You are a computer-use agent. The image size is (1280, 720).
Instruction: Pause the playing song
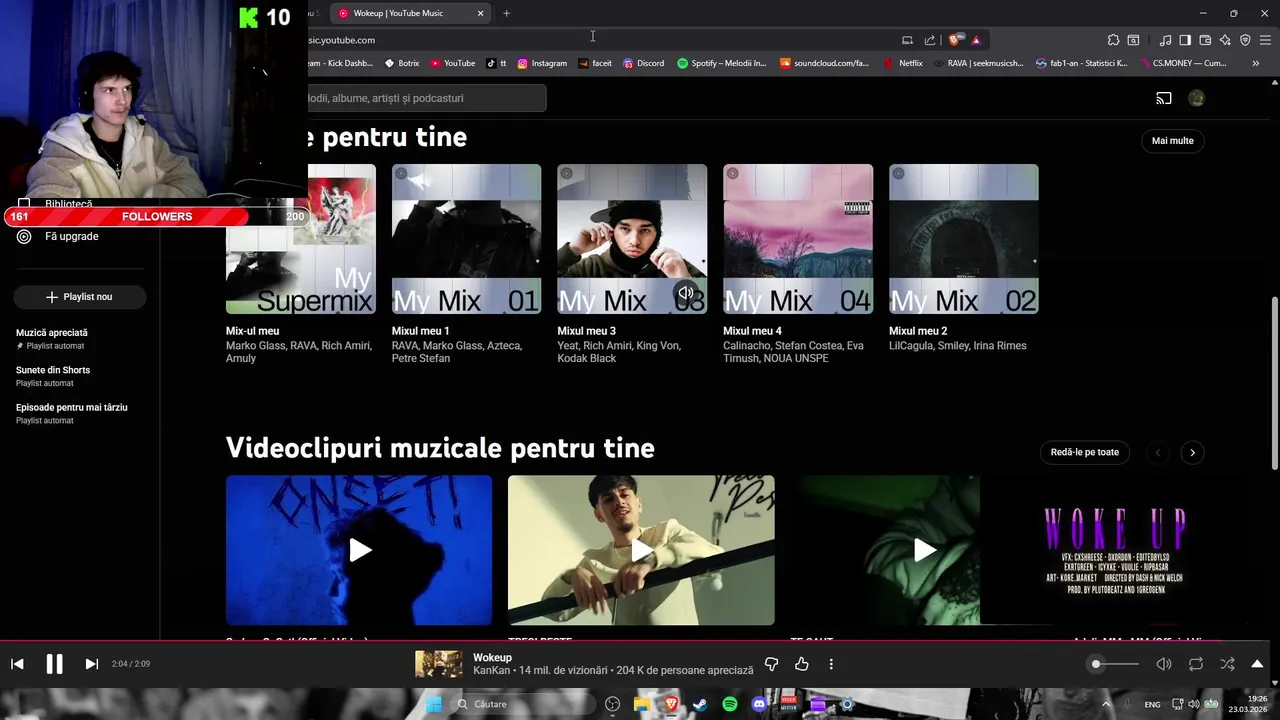tap(54, 664)
